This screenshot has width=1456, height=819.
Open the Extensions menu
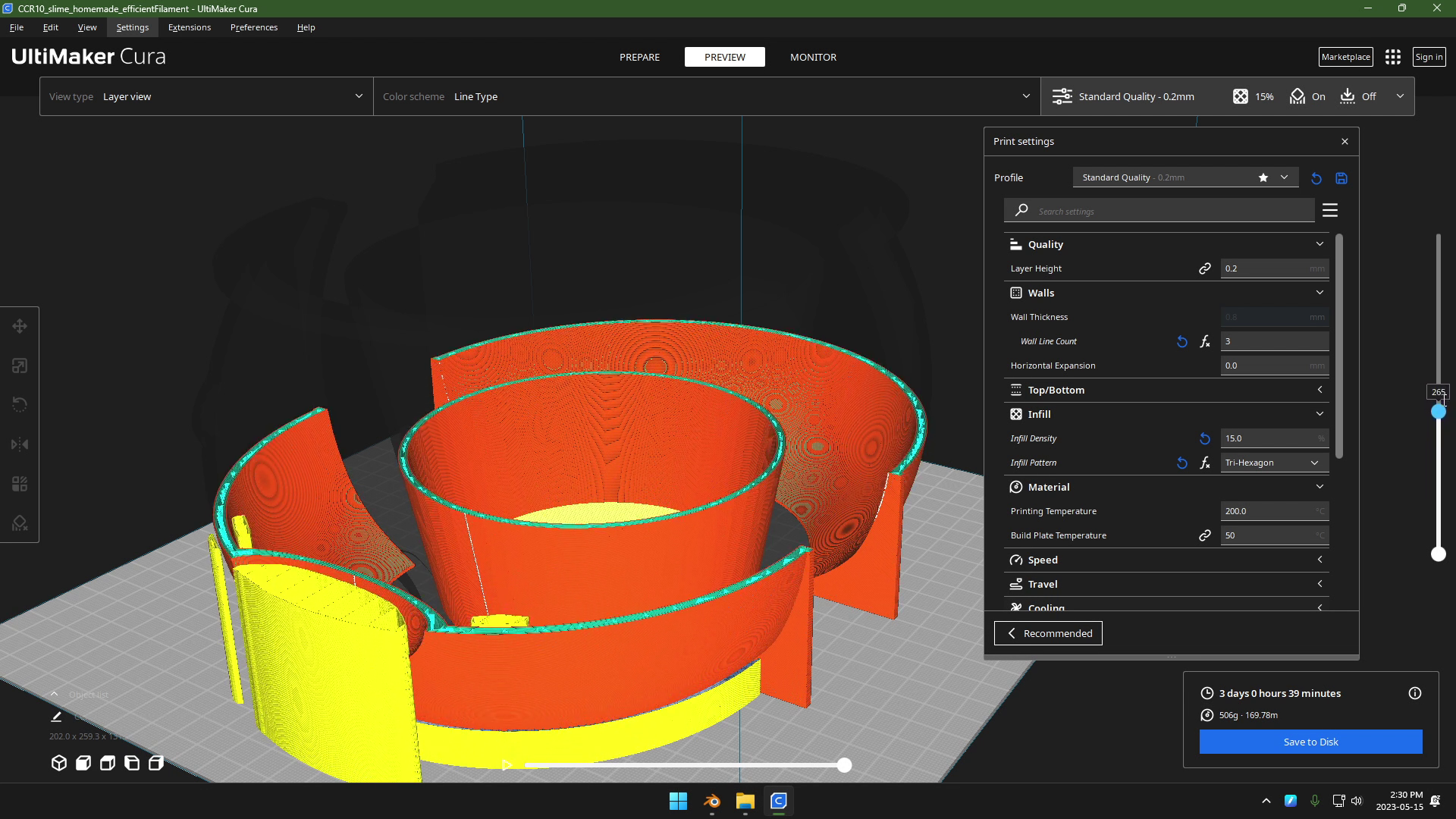point(190,27)
